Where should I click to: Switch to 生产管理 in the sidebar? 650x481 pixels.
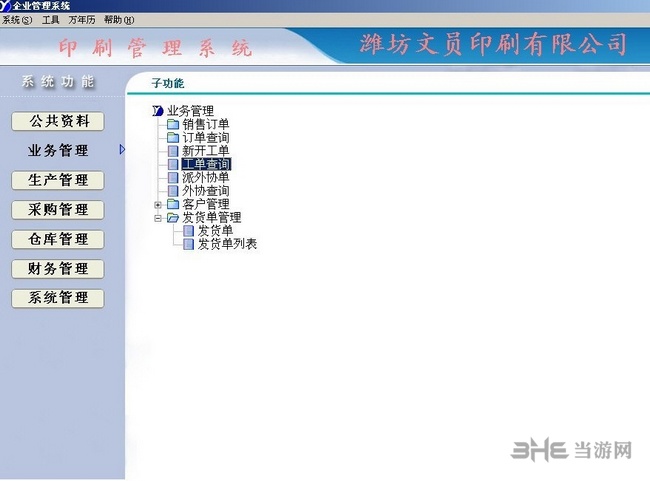tap(58, 180)
